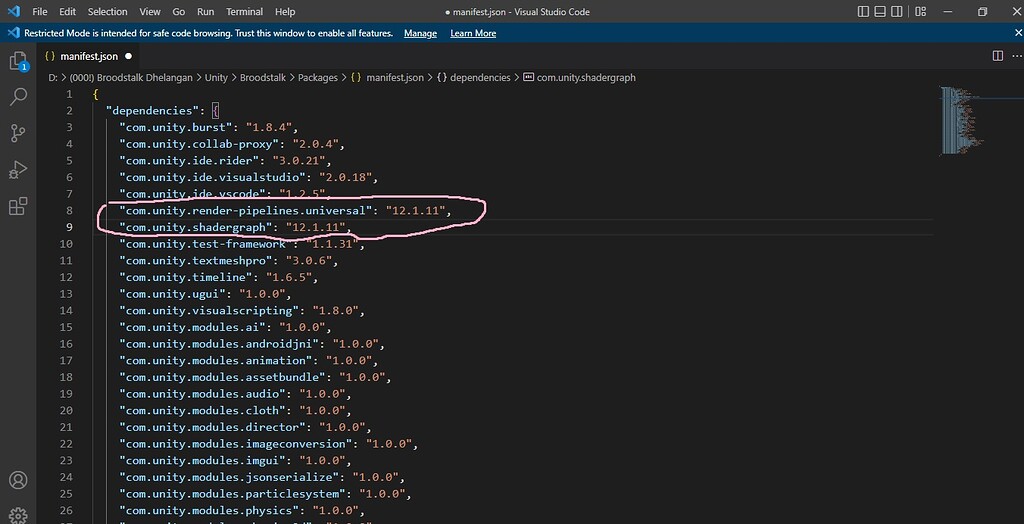Click the Learn More link
The width and height of the screenshot is (1024, 524).
coord(473,33)
